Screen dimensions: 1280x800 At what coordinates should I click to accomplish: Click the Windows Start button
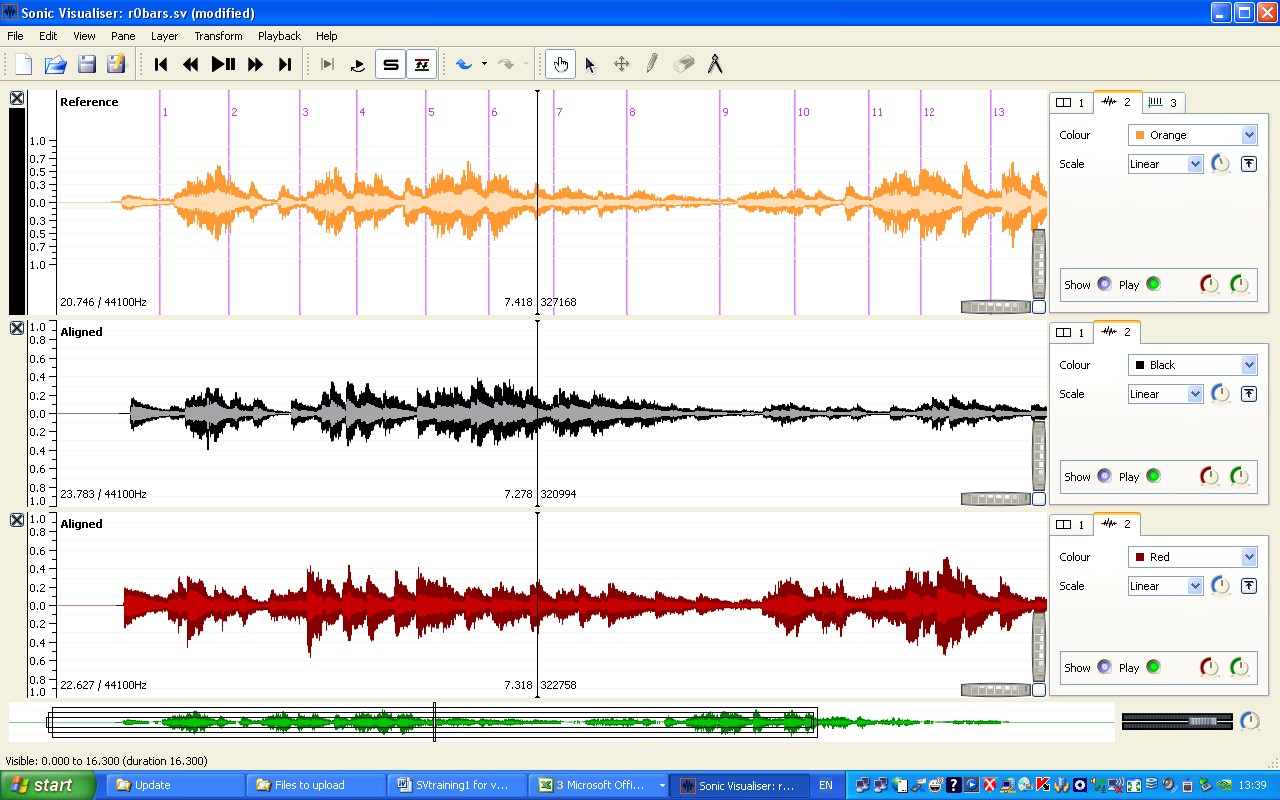[48, 785]
